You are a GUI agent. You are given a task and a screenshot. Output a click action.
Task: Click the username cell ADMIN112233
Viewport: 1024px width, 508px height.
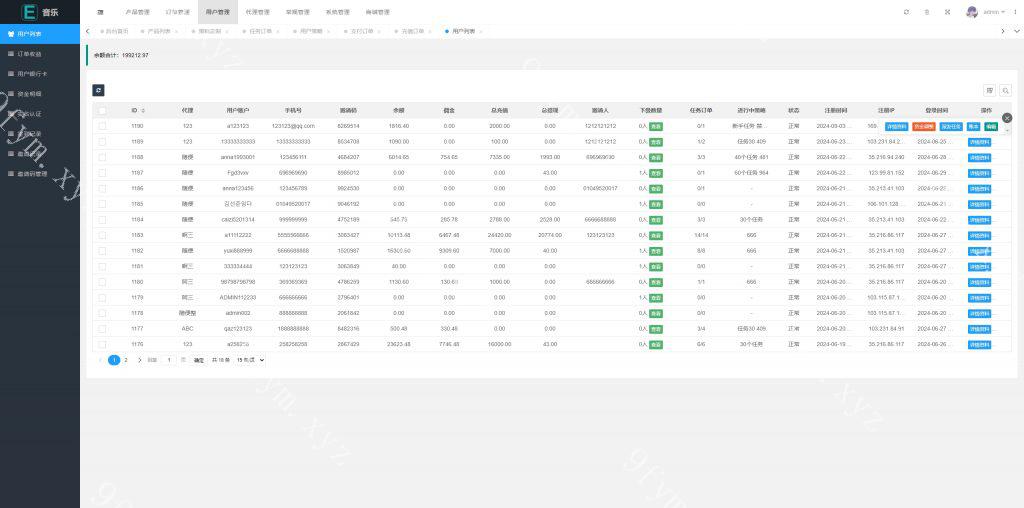click(238, 298)
